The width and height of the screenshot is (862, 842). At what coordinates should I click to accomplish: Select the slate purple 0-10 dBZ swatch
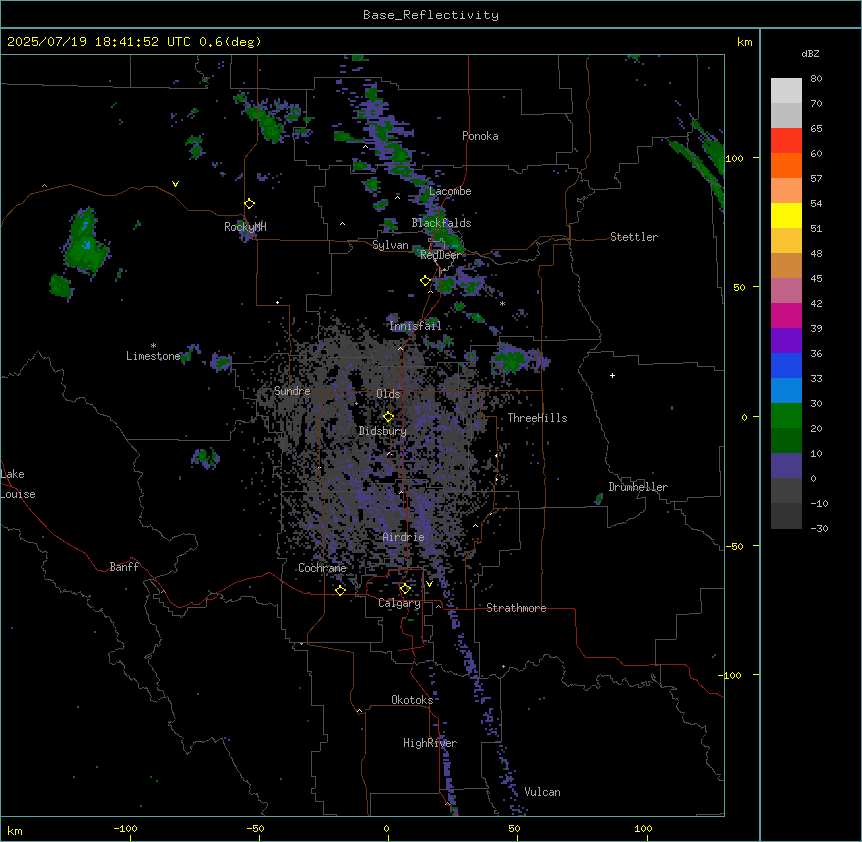pos(786,466)
